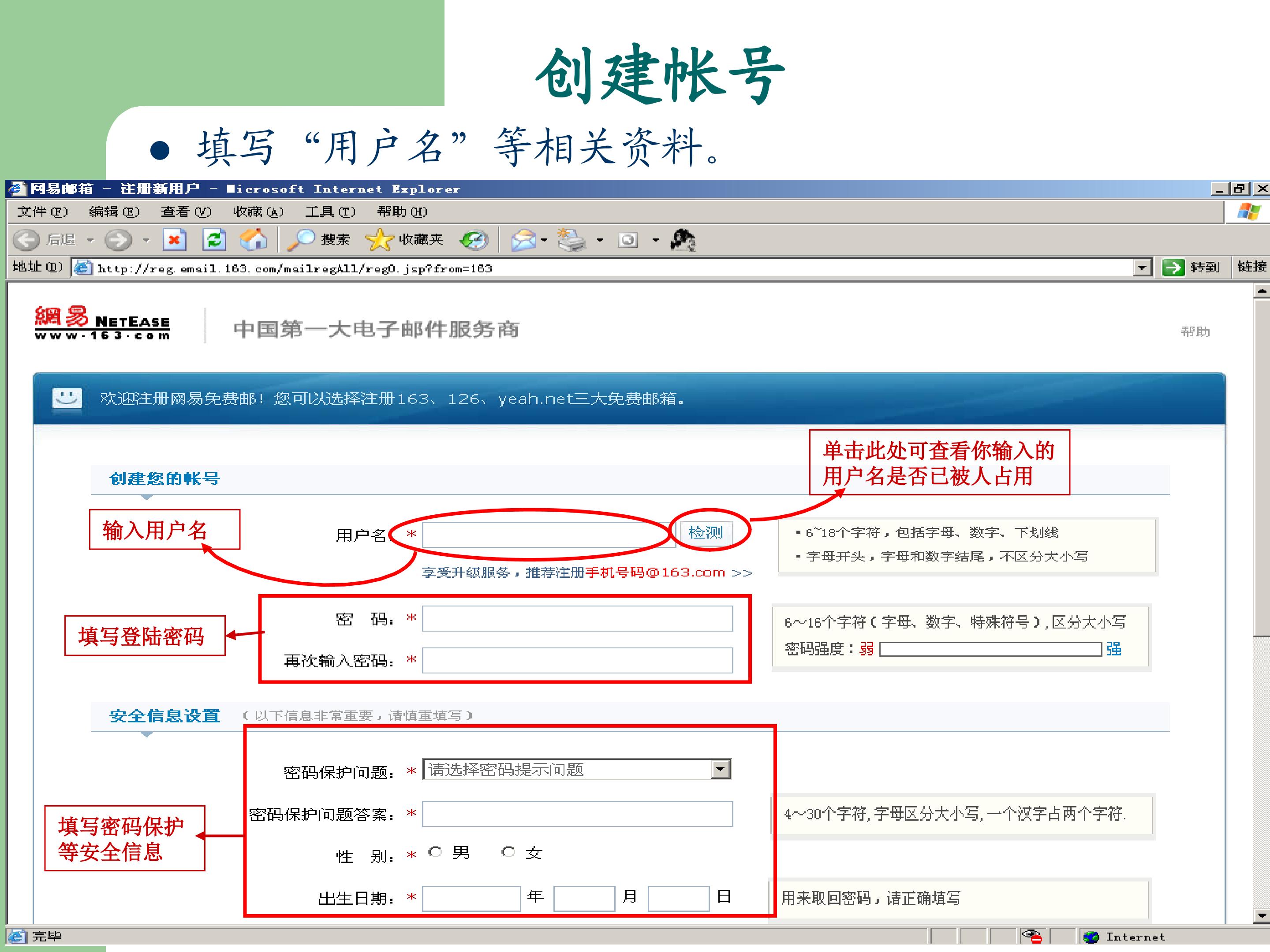This screenshot has width=1270, height=952.
Task: Go to the Home page icon
Action: click(x=253, y=239)
